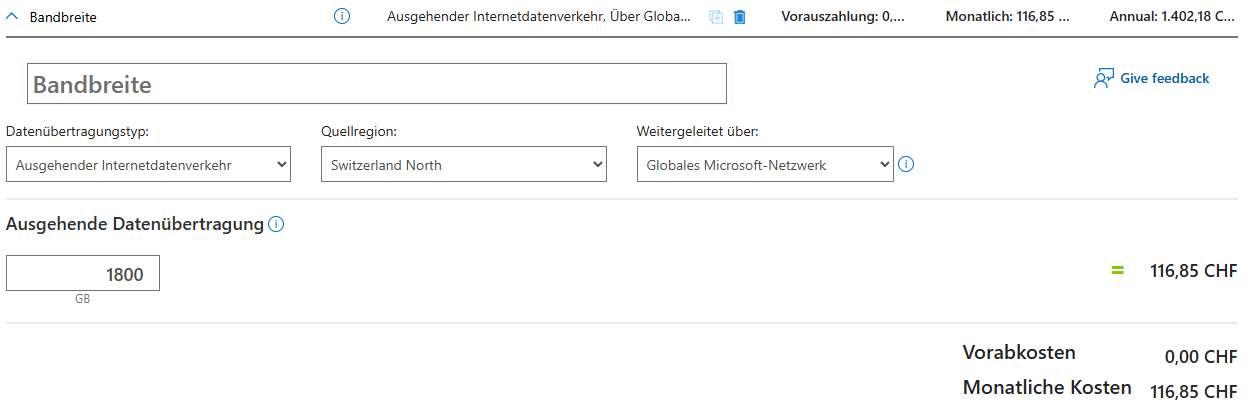Open the Quellregion dropdown showing Switzerland North
The height and width of the screenshot is (409, 1258).
point(464,165)
